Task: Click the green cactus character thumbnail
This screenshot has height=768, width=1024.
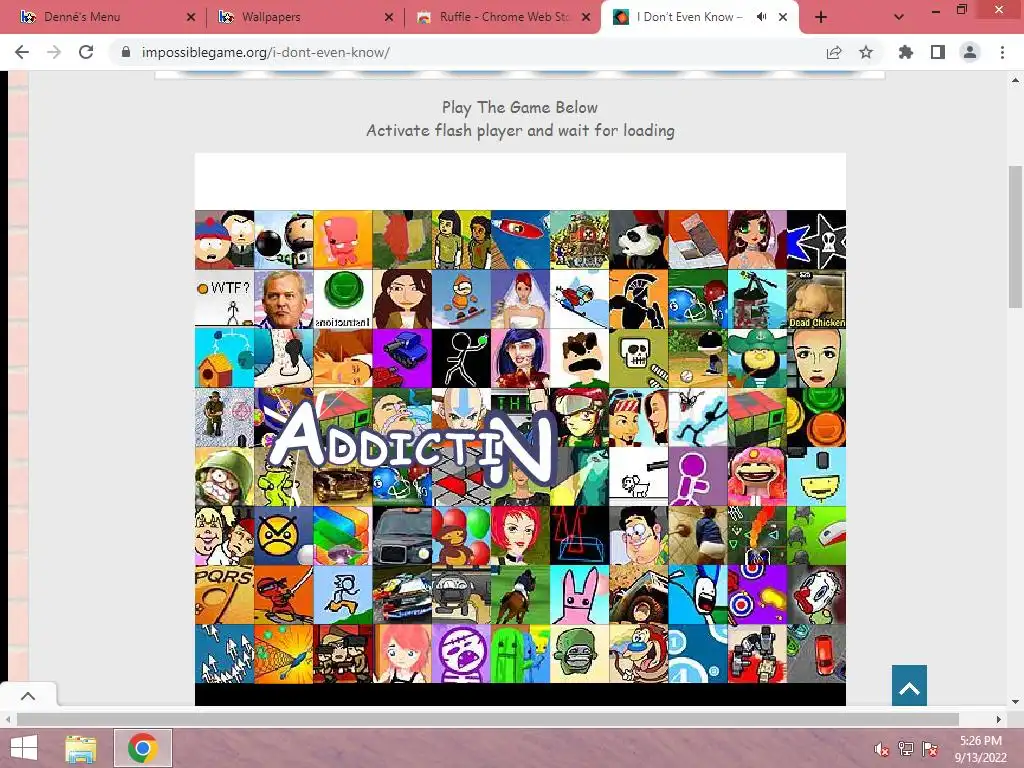Action: (520, 654)
